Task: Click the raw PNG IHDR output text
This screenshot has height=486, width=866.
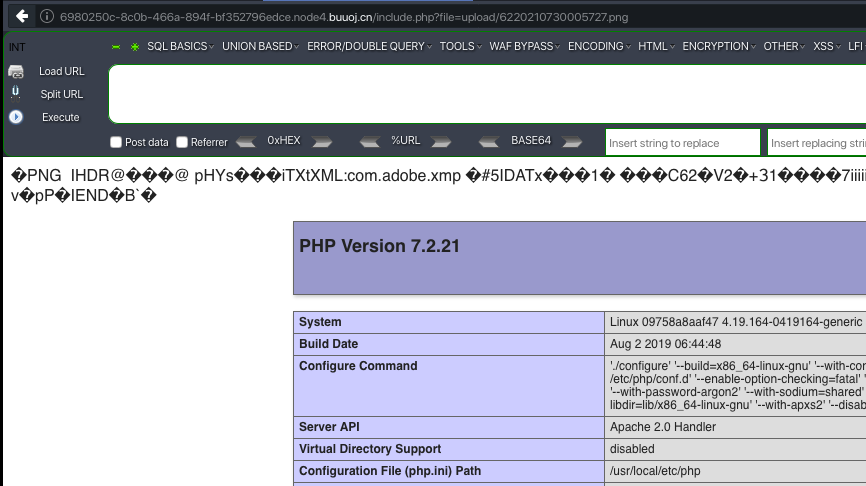Action: pos(438,185)
